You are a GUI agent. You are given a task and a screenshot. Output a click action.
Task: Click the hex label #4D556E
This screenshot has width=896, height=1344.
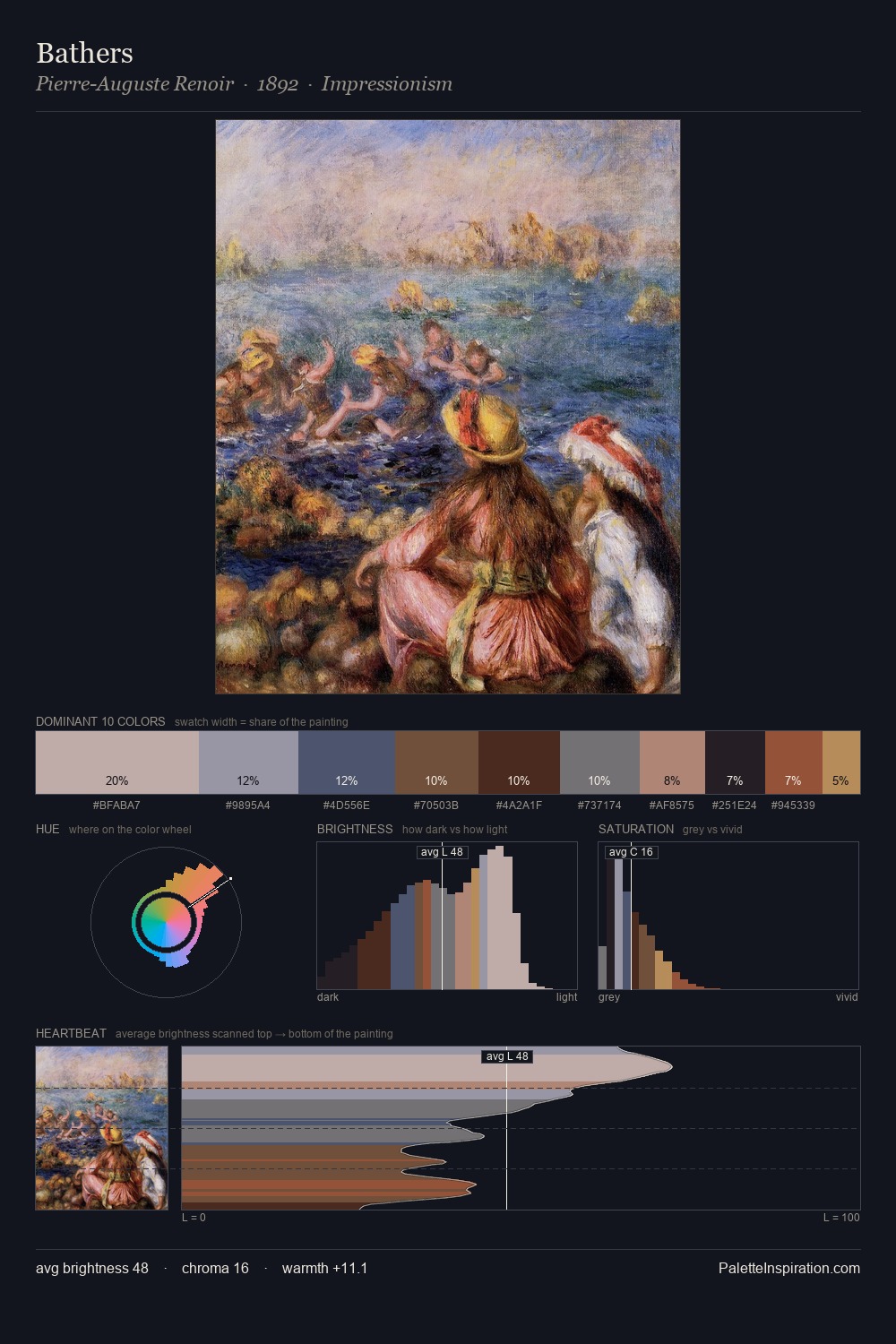pyautogui.click(x=347, y=806)
